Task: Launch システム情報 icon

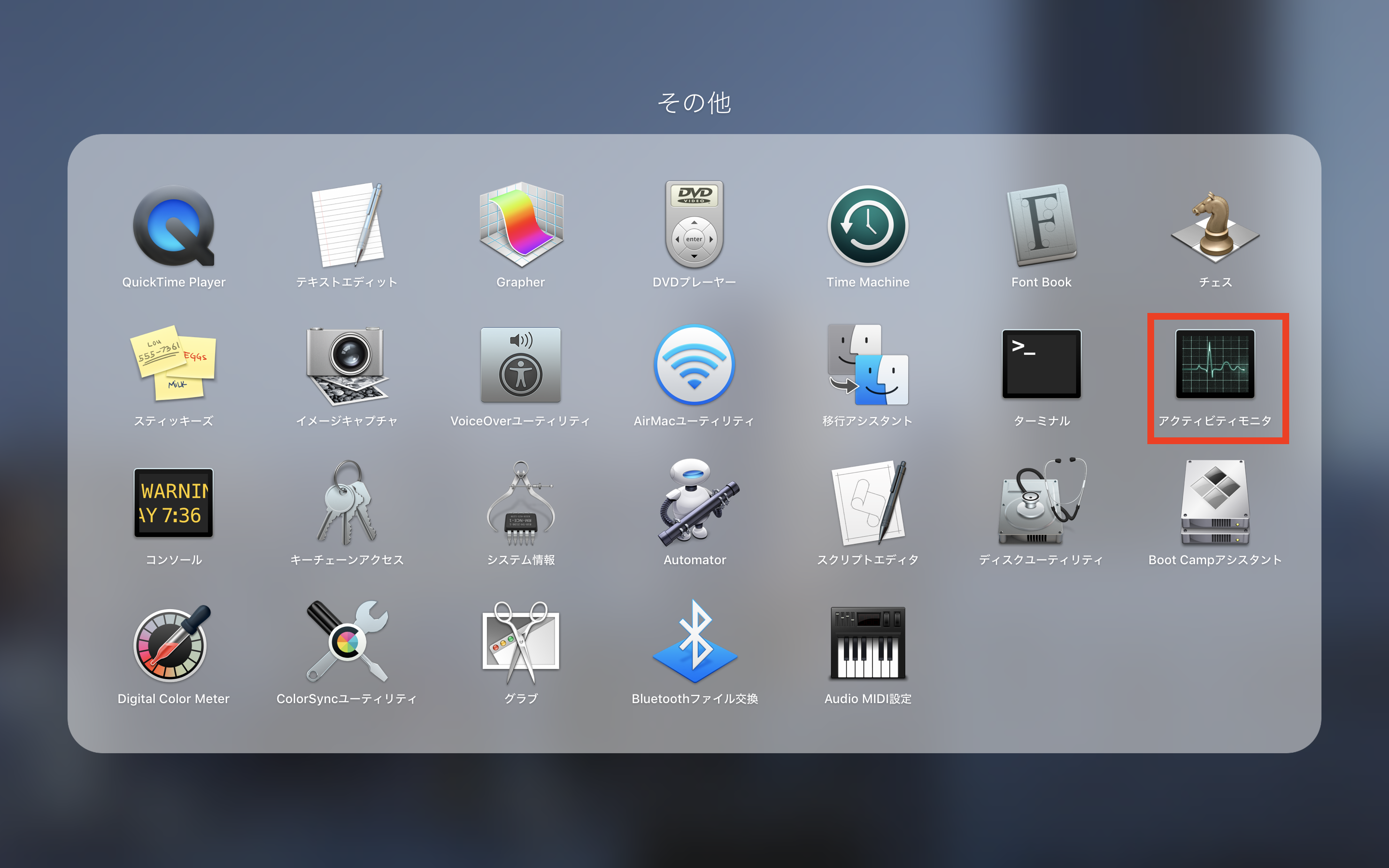Action: (520, 503)
